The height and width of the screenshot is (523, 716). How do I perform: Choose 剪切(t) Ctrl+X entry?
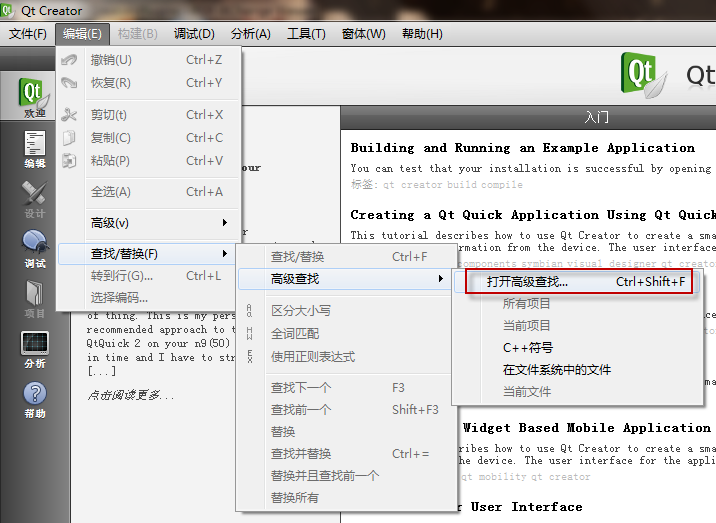coord(148,115)
